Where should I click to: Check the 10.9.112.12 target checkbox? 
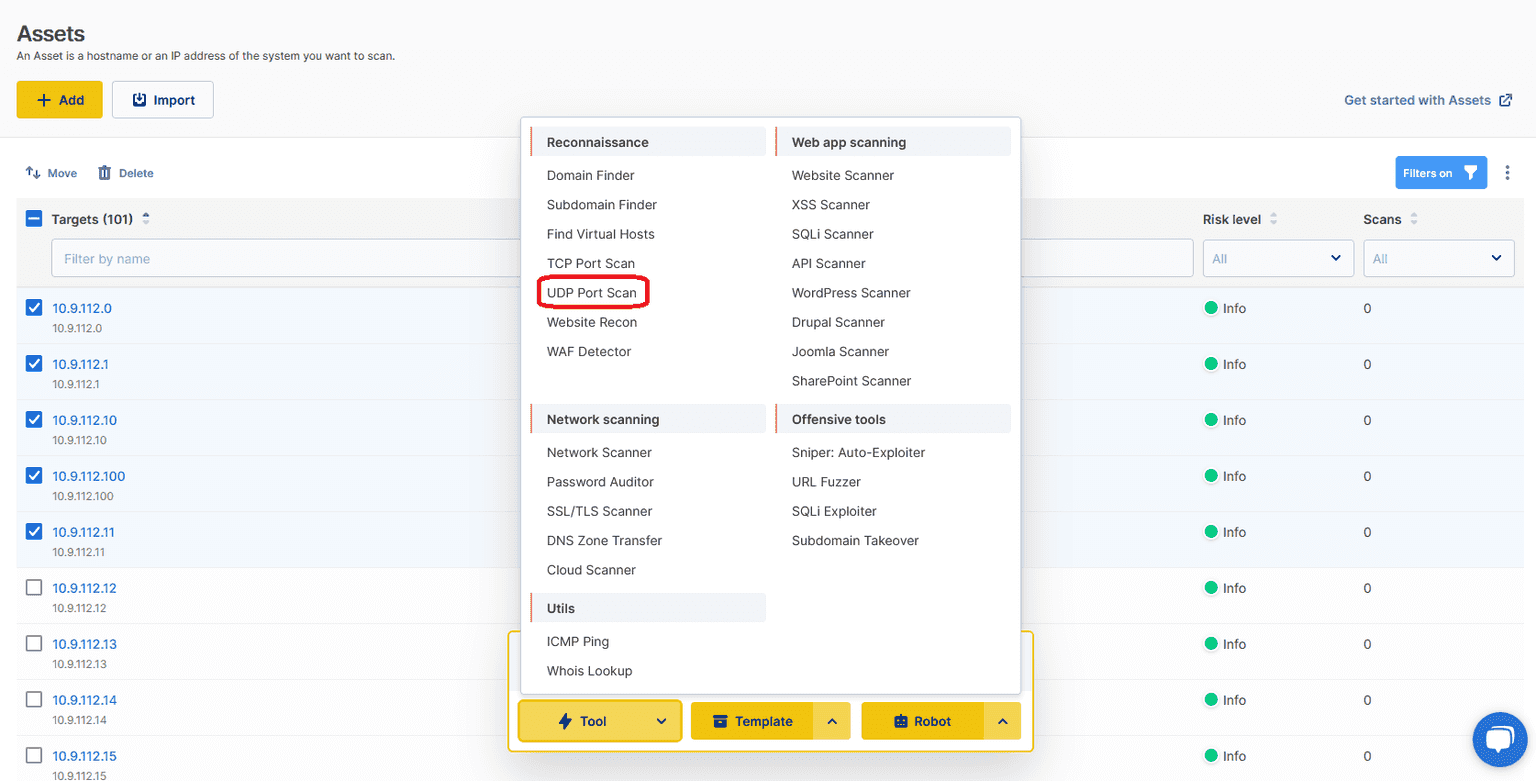click(32, 588)
